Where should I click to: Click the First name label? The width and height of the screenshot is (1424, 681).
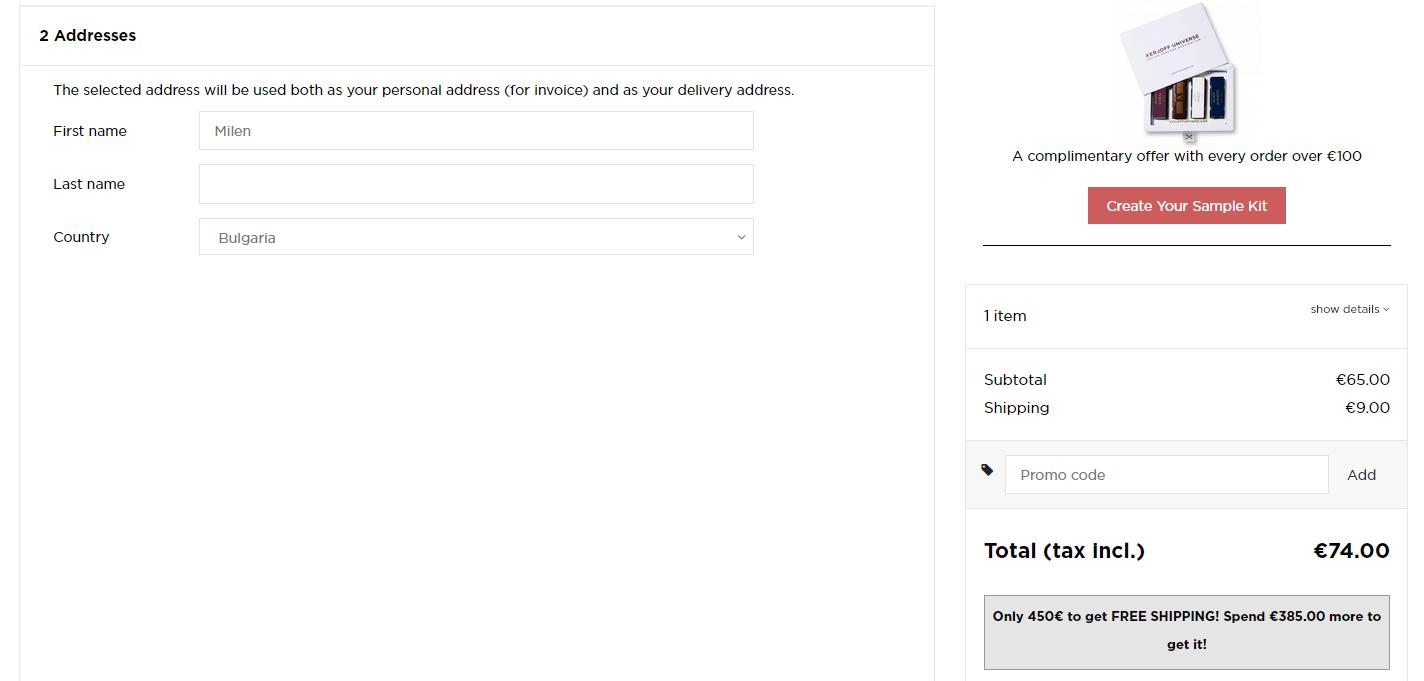tap(90, 131)
